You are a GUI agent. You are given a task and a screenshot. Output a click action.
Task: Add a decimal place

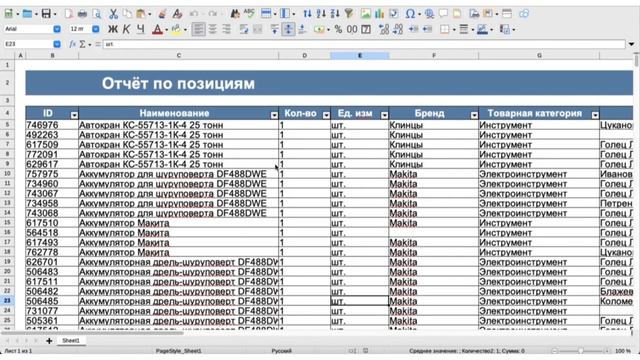tap(383, 29)
